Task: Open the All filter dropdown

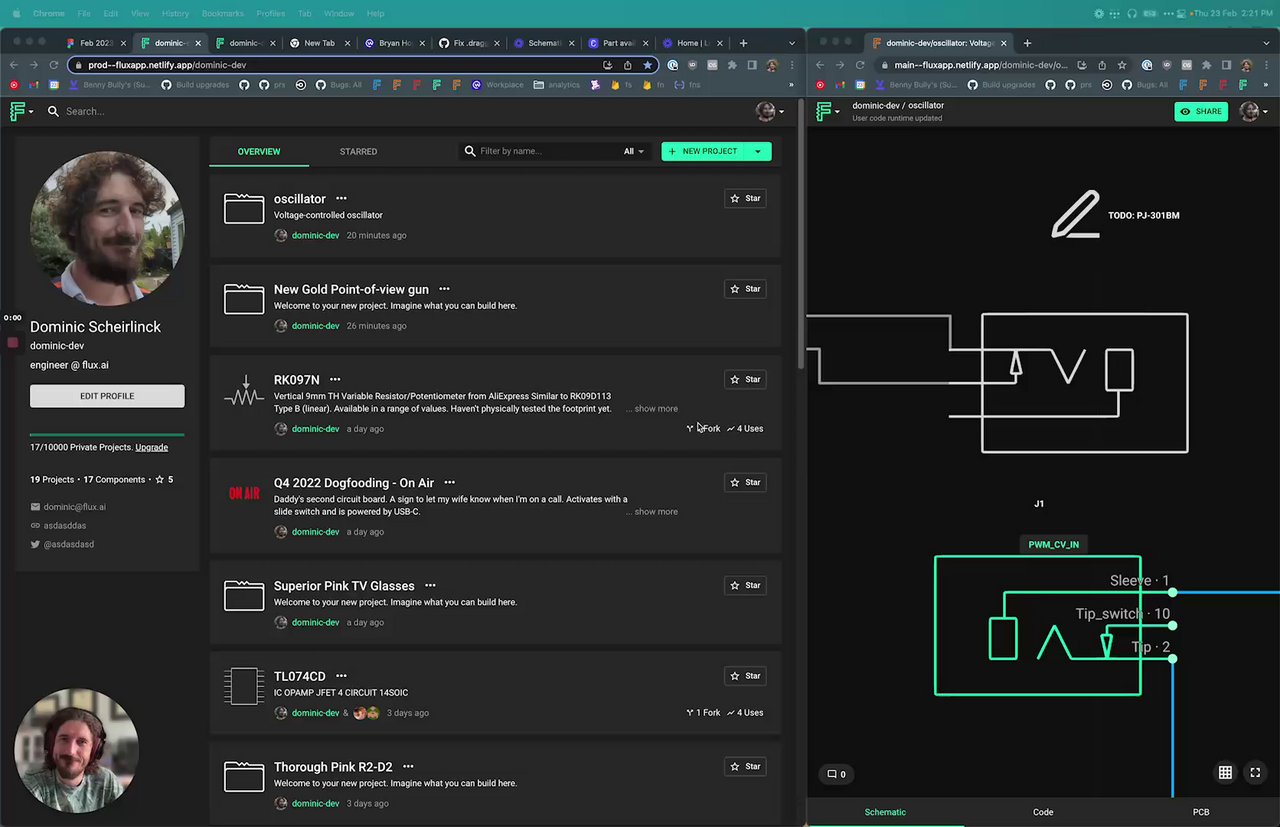Action: tap(633, 151)
